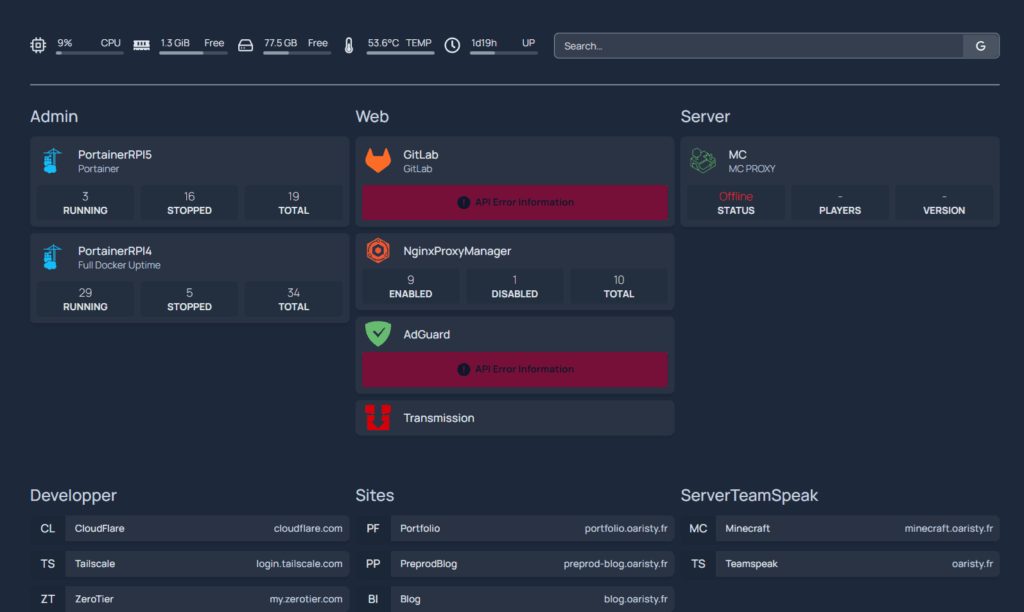This screenshot has width=1024, height=612.
Task: Click the PortainerRPI5 running count box
Action: coord(85,203)
